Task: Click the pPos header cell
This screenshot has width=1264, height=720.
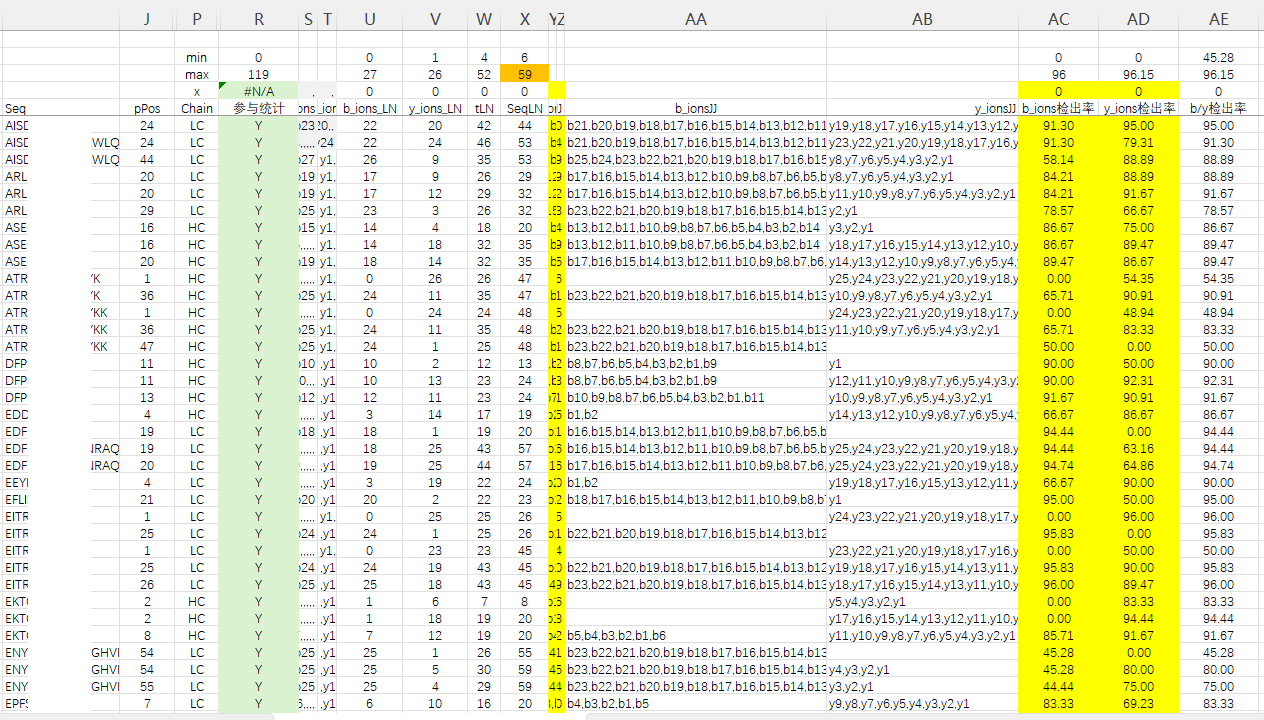Action: [147, 108]
